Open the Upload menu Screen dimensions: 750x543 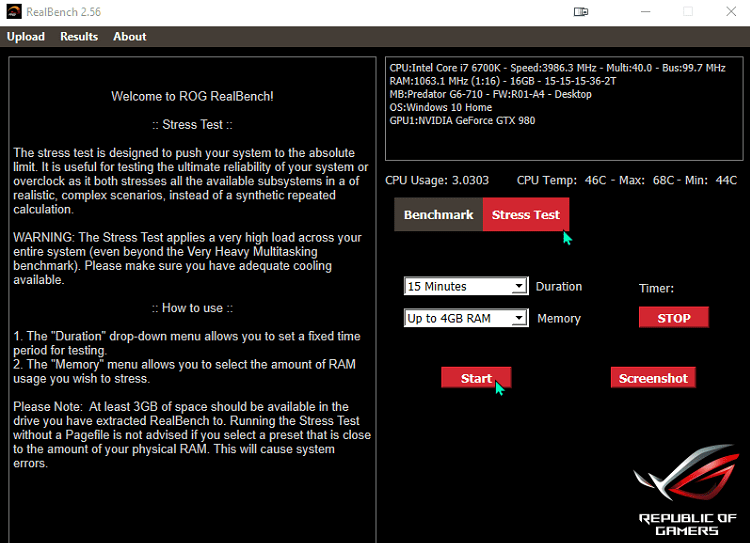[26, 37]
